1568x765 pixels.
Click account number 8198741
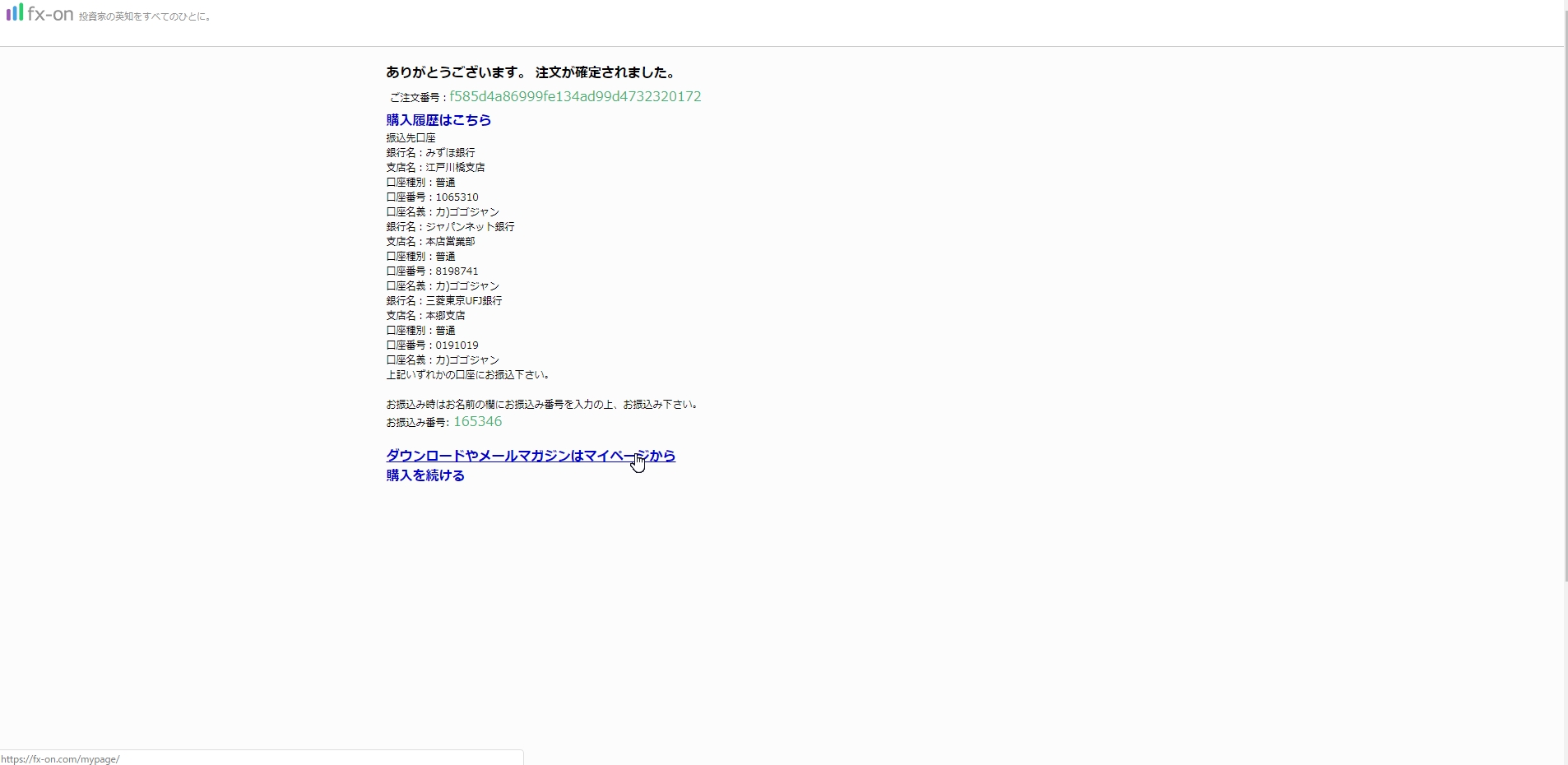click(x=457, y=271)
